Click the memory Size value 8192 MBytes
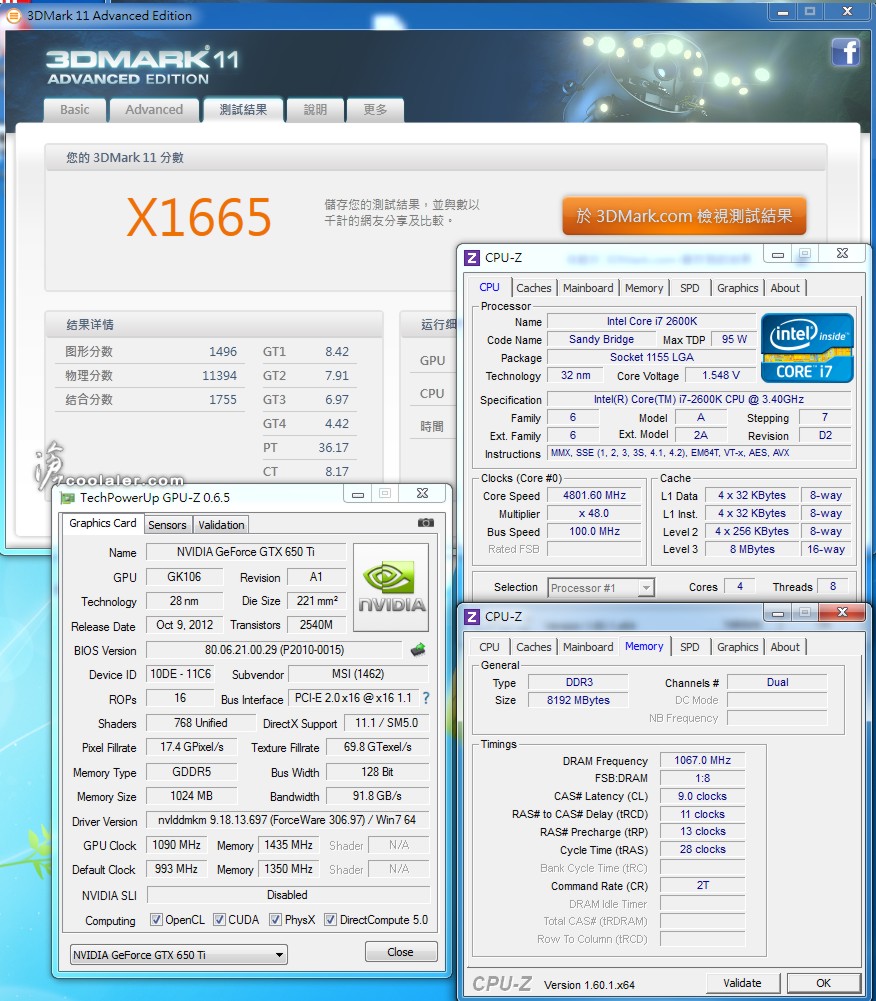Viewport: 876px width, 1001px height. pos(578,700)
